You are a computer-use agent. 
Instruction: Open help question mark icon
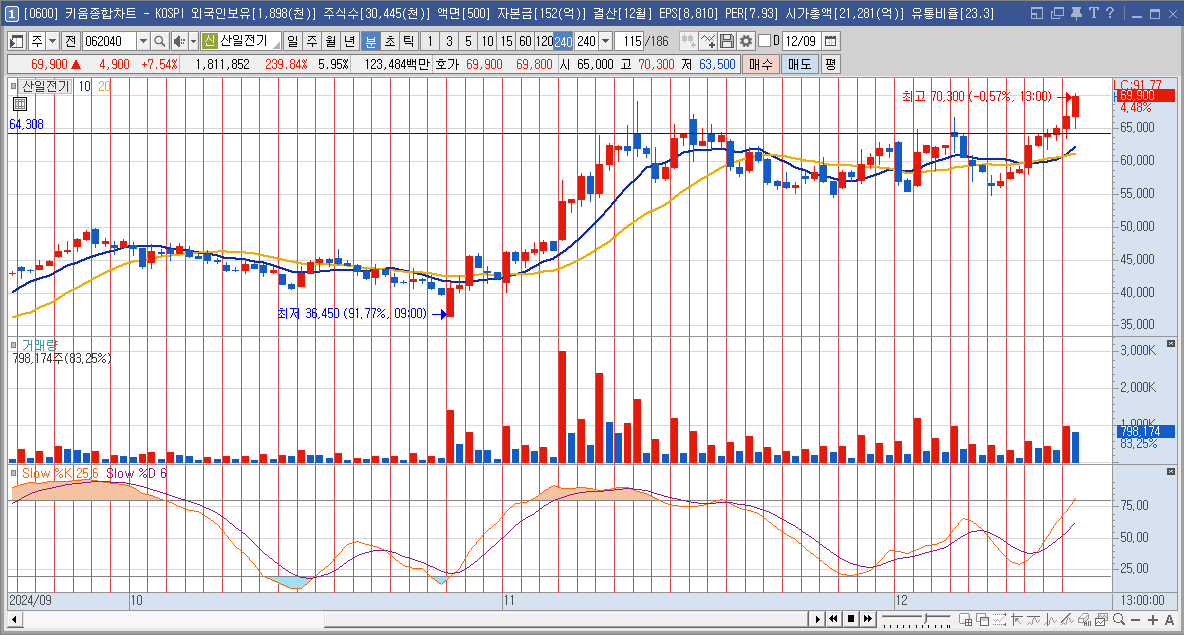click(1109, 13)
